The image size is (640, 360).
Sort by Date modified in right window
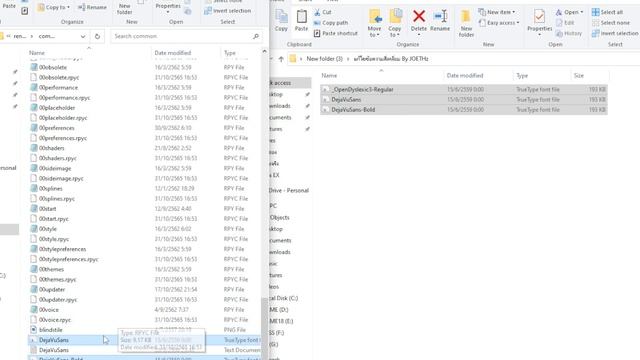(x=478, y=76)
